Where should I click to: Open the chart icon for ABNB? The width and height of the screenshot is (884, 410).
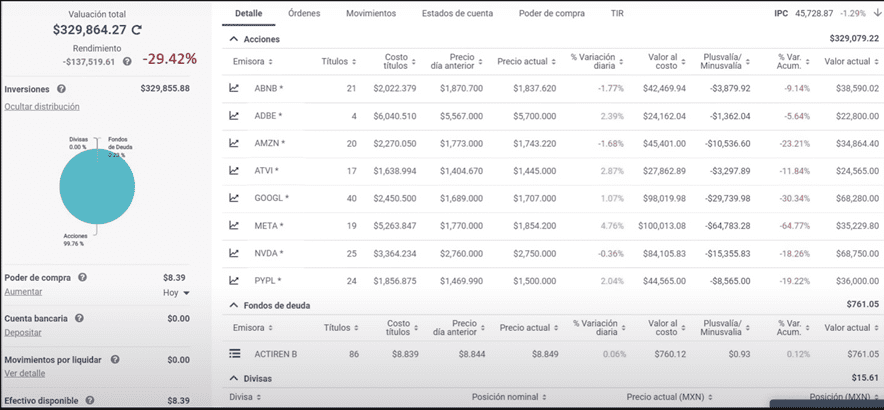[235, 89]
